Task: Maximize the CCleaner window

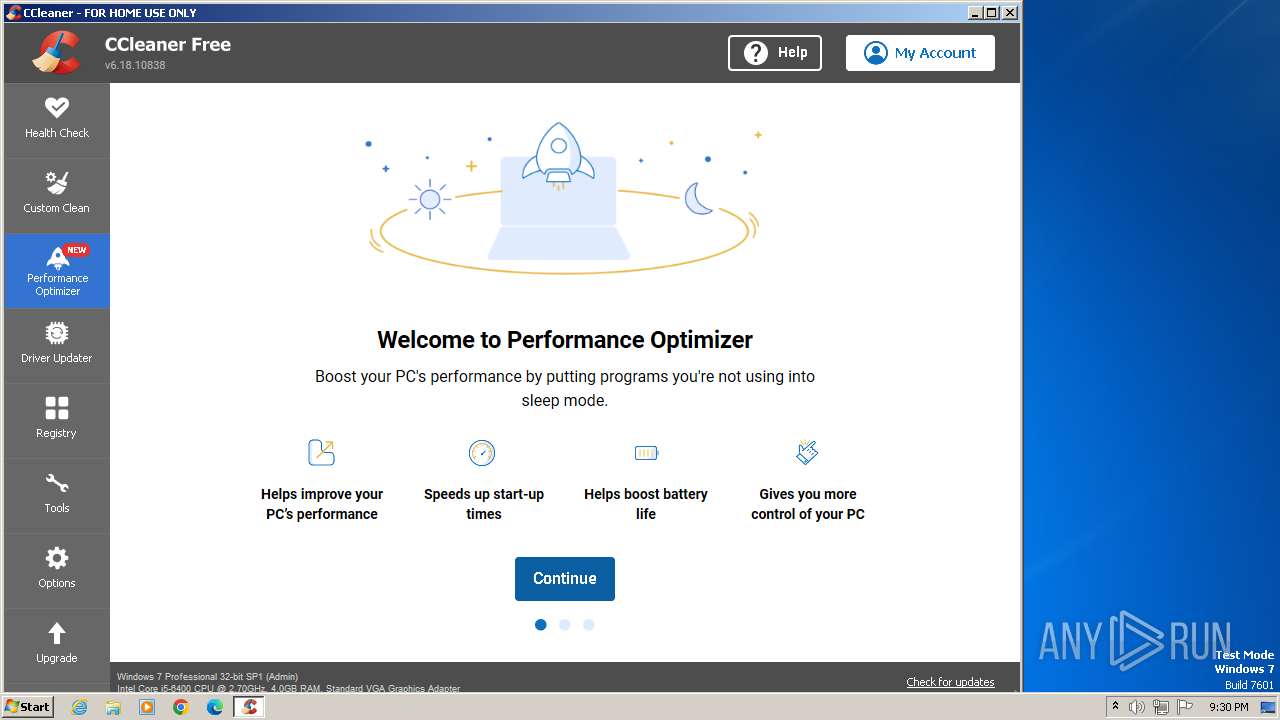Action: 992,12
